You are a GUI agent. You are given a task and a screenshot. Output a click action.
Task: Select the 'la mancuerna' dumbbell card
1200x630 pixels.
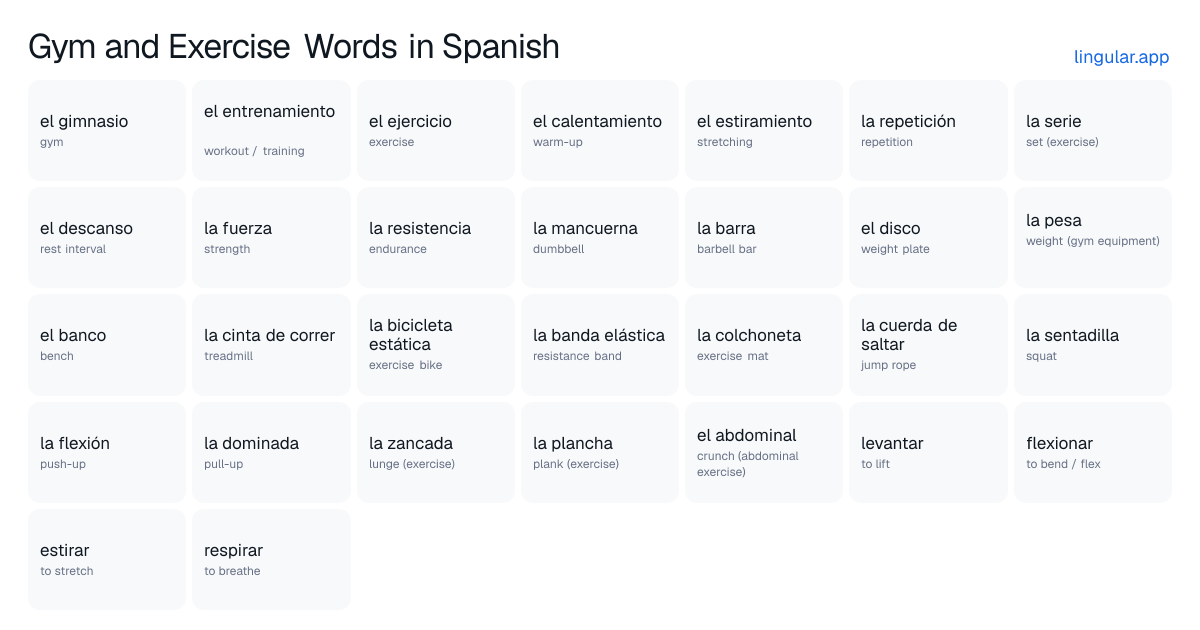point(600,238)
